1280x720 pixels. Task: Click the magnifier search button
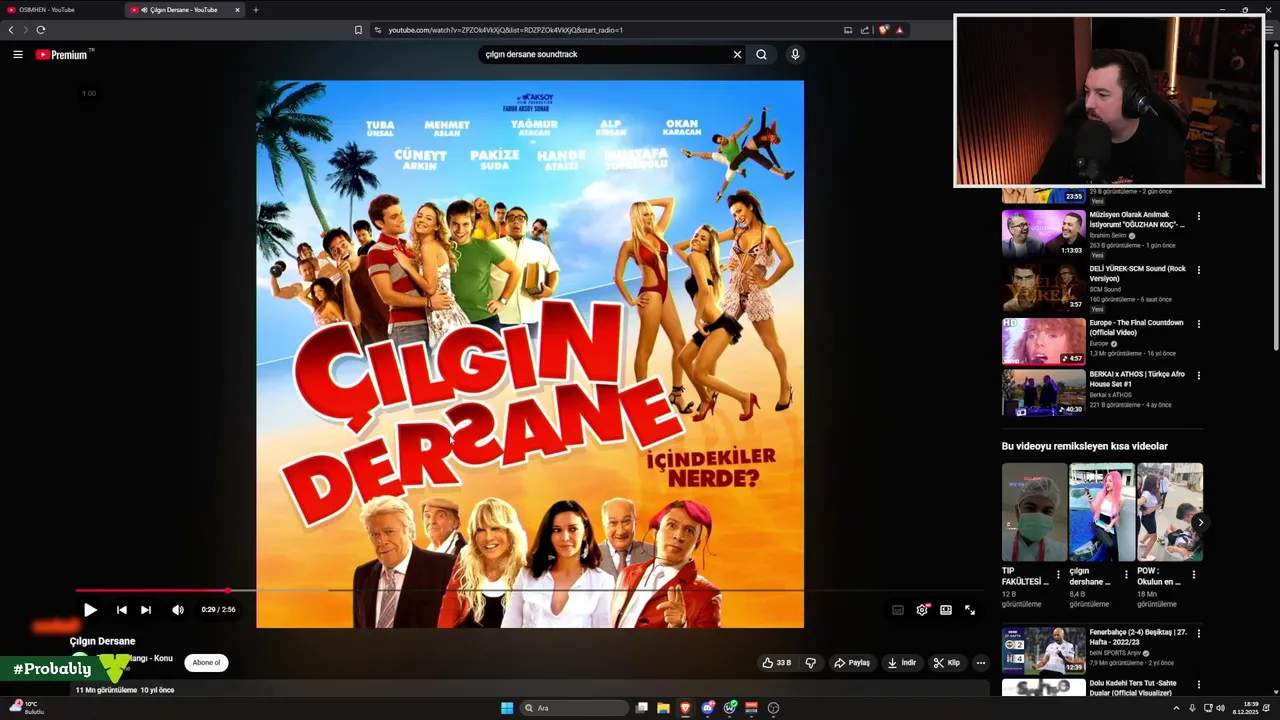[761, 54]
